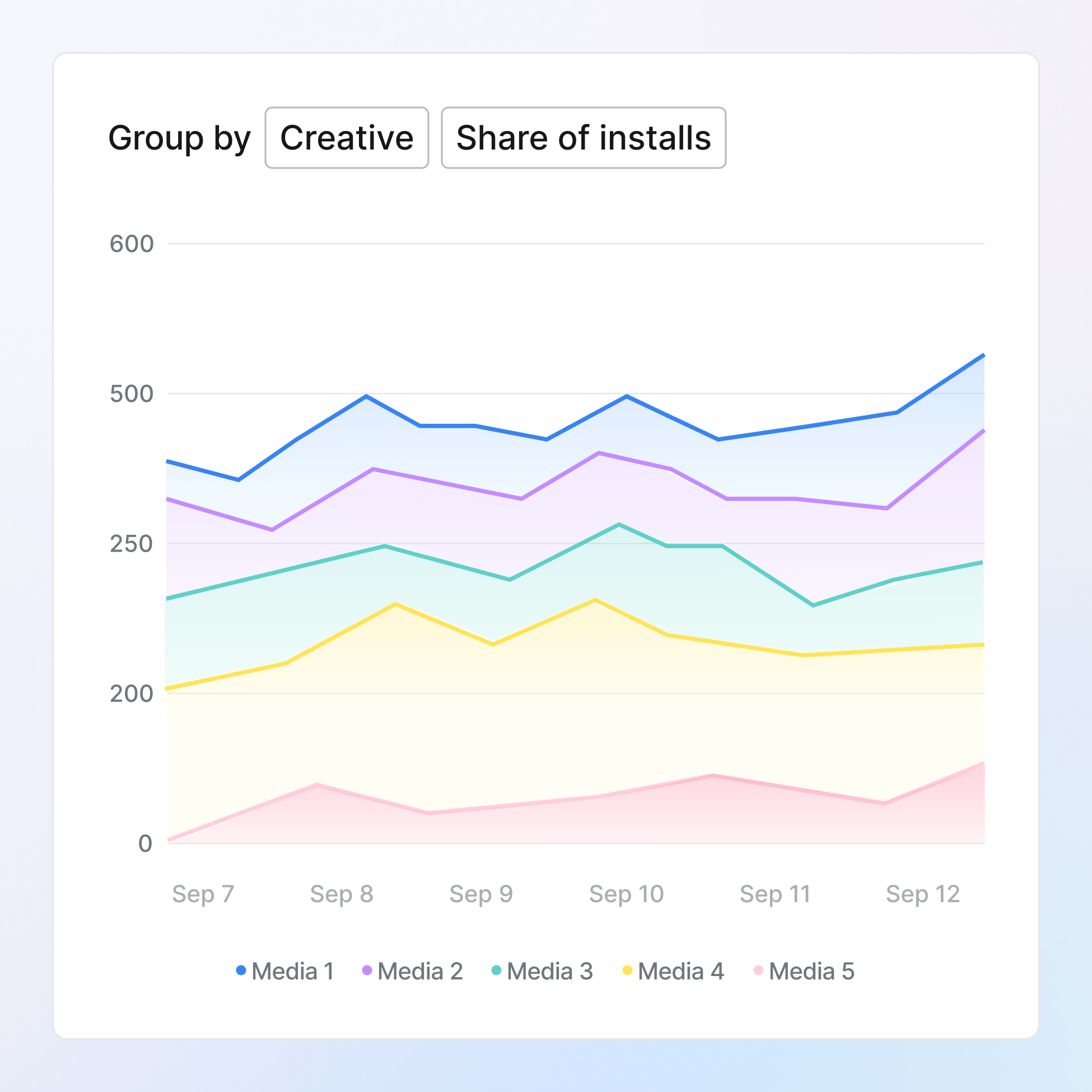This screenshot has width=1092, height=1092.
Task: Click the Sep 10 axis label
Action: [626, 895]
